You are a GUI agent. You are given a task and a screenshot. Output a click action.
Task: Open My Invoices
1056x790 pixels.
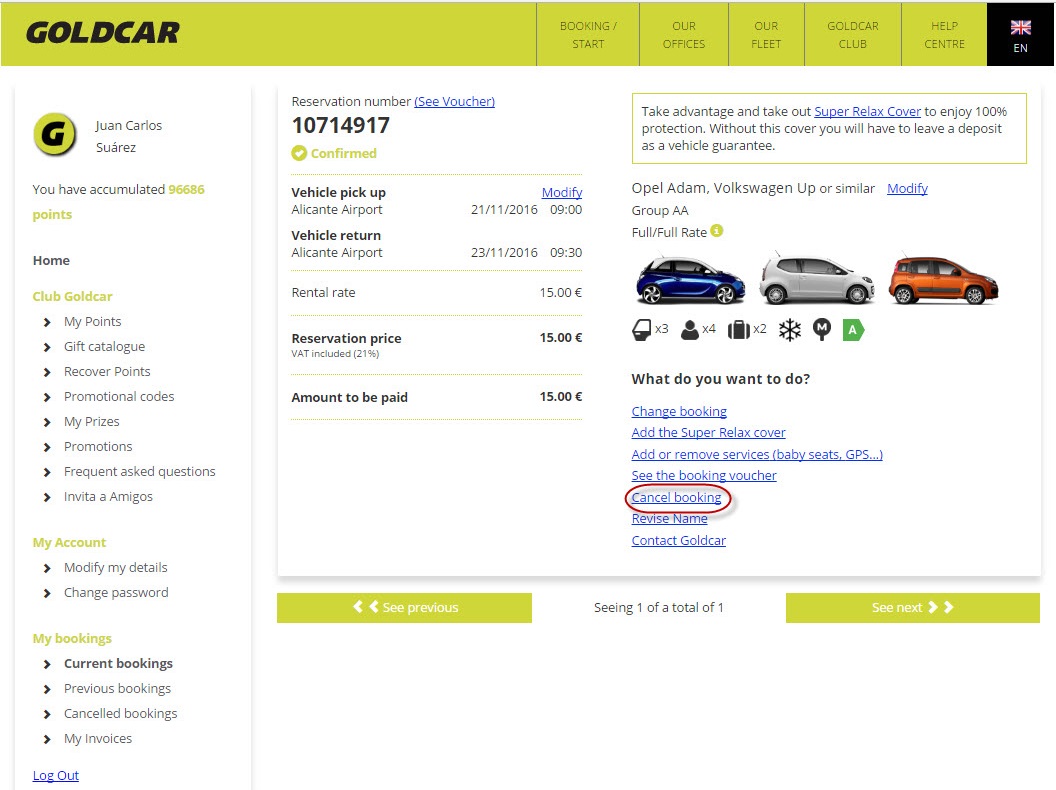(98, 738)
